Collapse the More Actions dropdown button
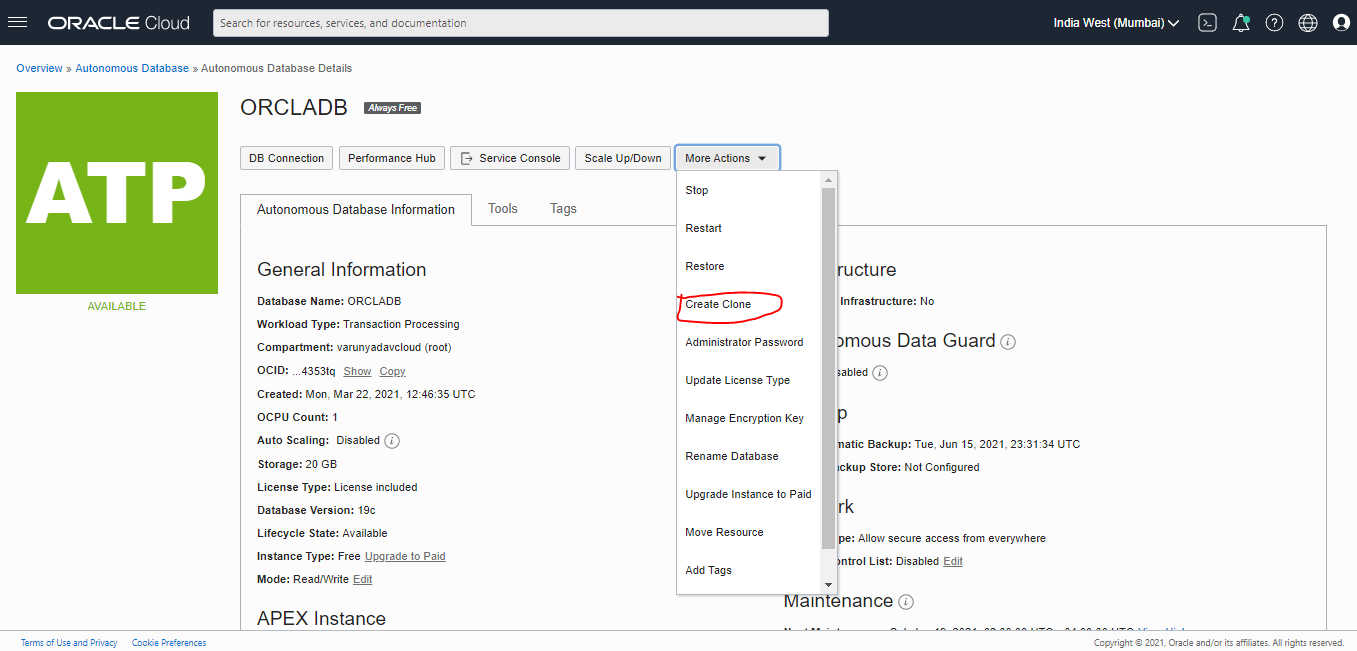This screenshot has width=1357, height=651. (x=727, y=158)
